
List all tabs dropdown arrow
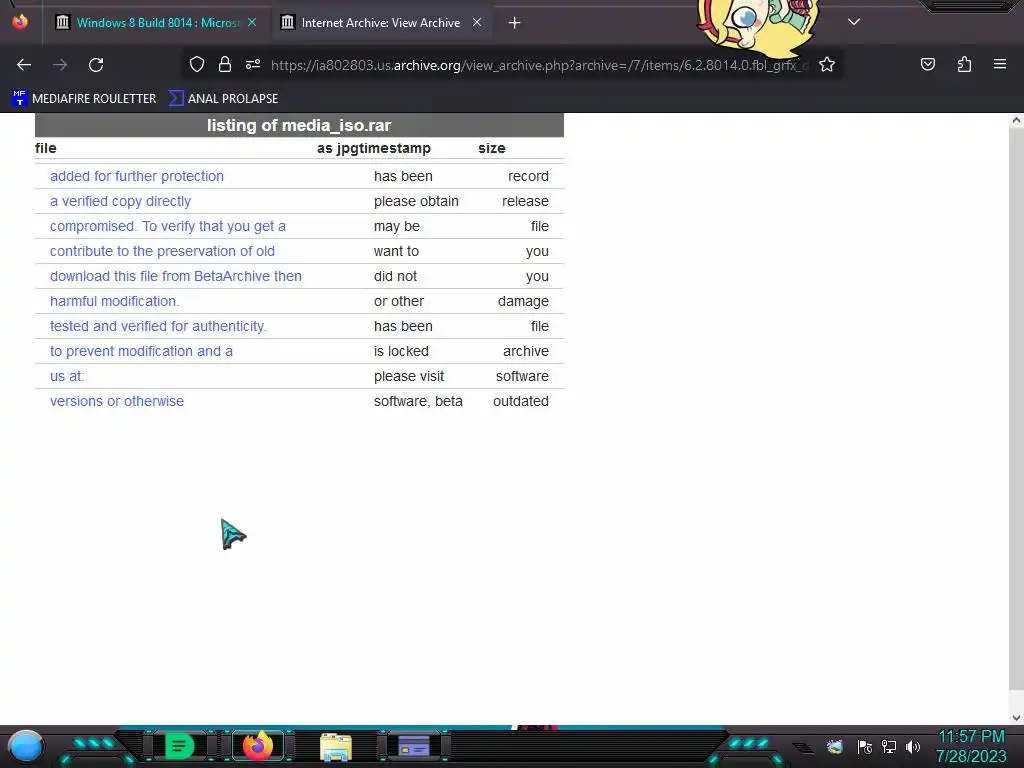pyautogui.click(x=854, y=22)
